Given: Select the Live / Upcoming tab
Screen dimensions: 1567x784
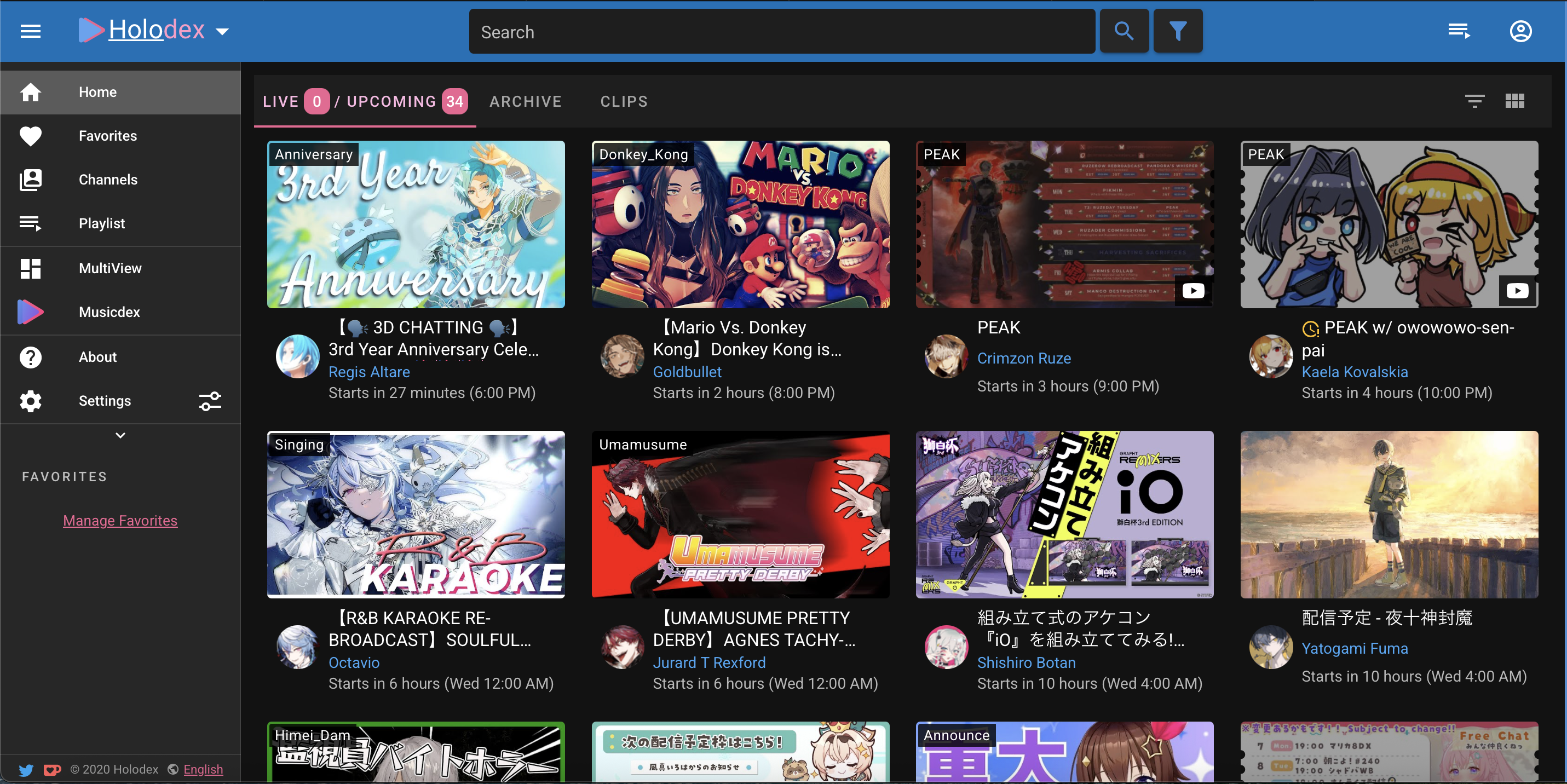Looking at the screenshot, I should tap(365, 102).
